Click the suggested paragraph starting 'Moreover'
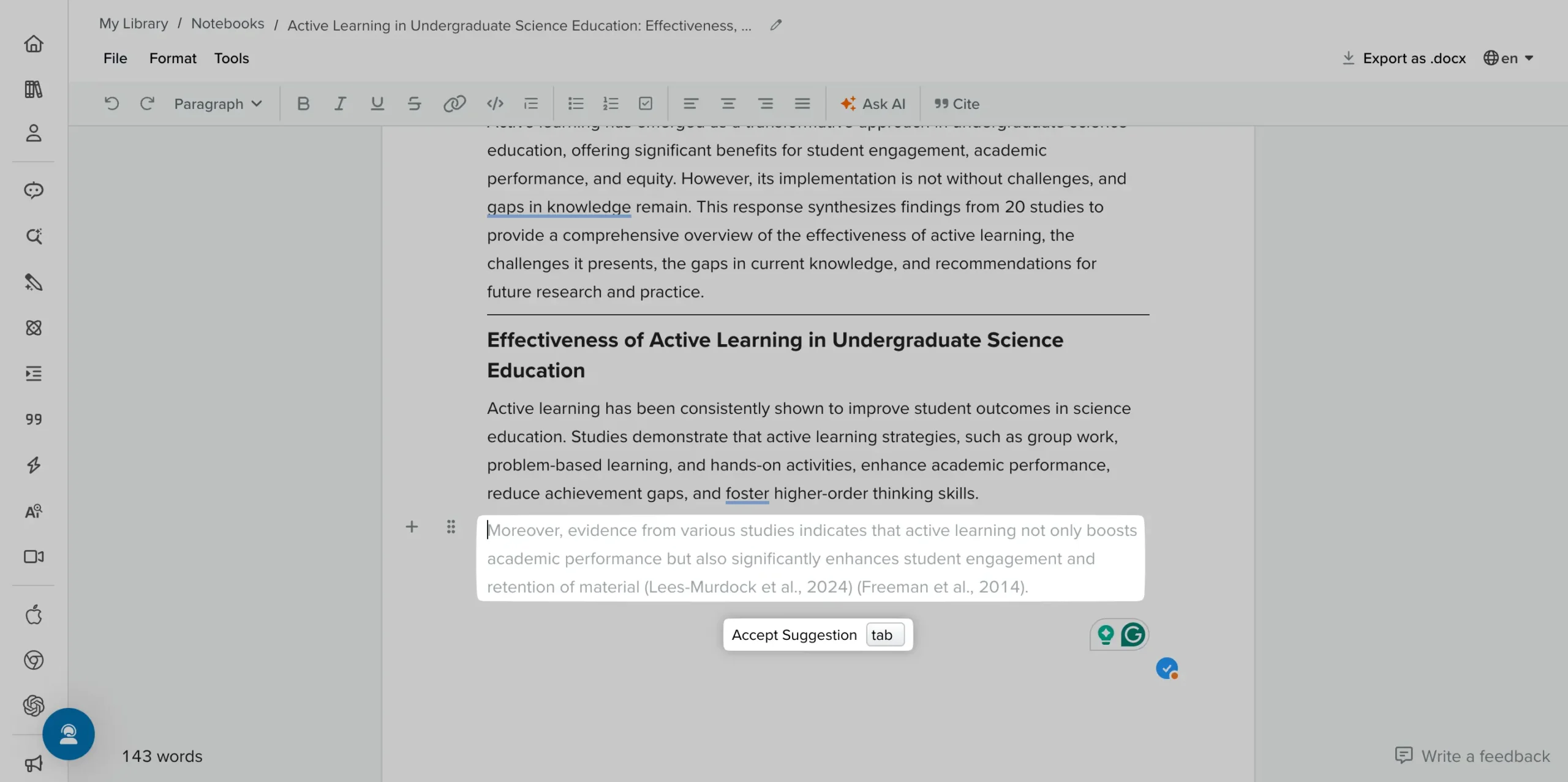The width and height of the screenshot is (1568, 782). point(810,558)
